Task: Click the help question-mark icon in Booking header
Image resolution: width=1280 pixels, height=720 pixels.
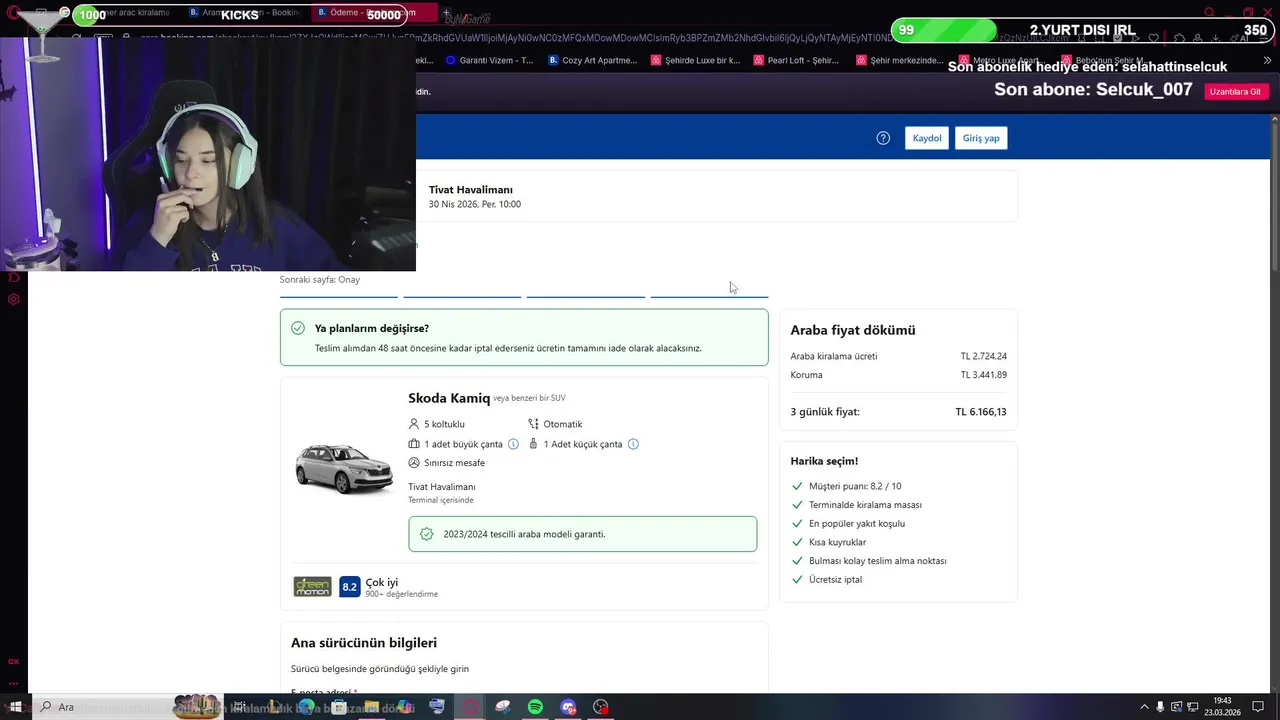Action: point(883,138)
